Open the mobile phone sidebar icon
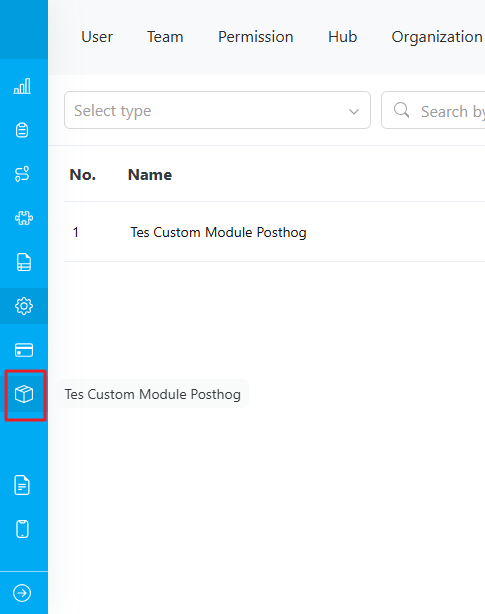Viewport: 485px width, 614px height. coord(22,529)
